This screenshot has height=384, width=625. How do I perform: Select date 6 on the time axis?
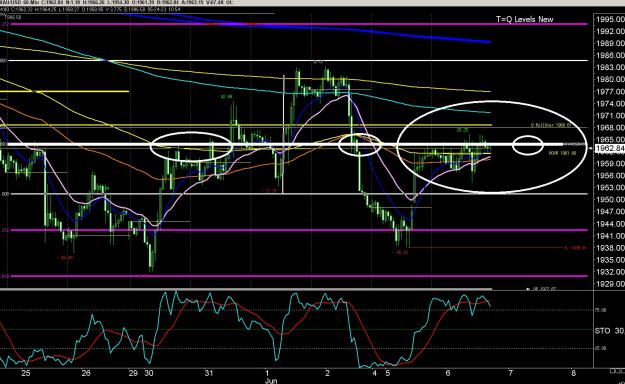pos(448,373)
